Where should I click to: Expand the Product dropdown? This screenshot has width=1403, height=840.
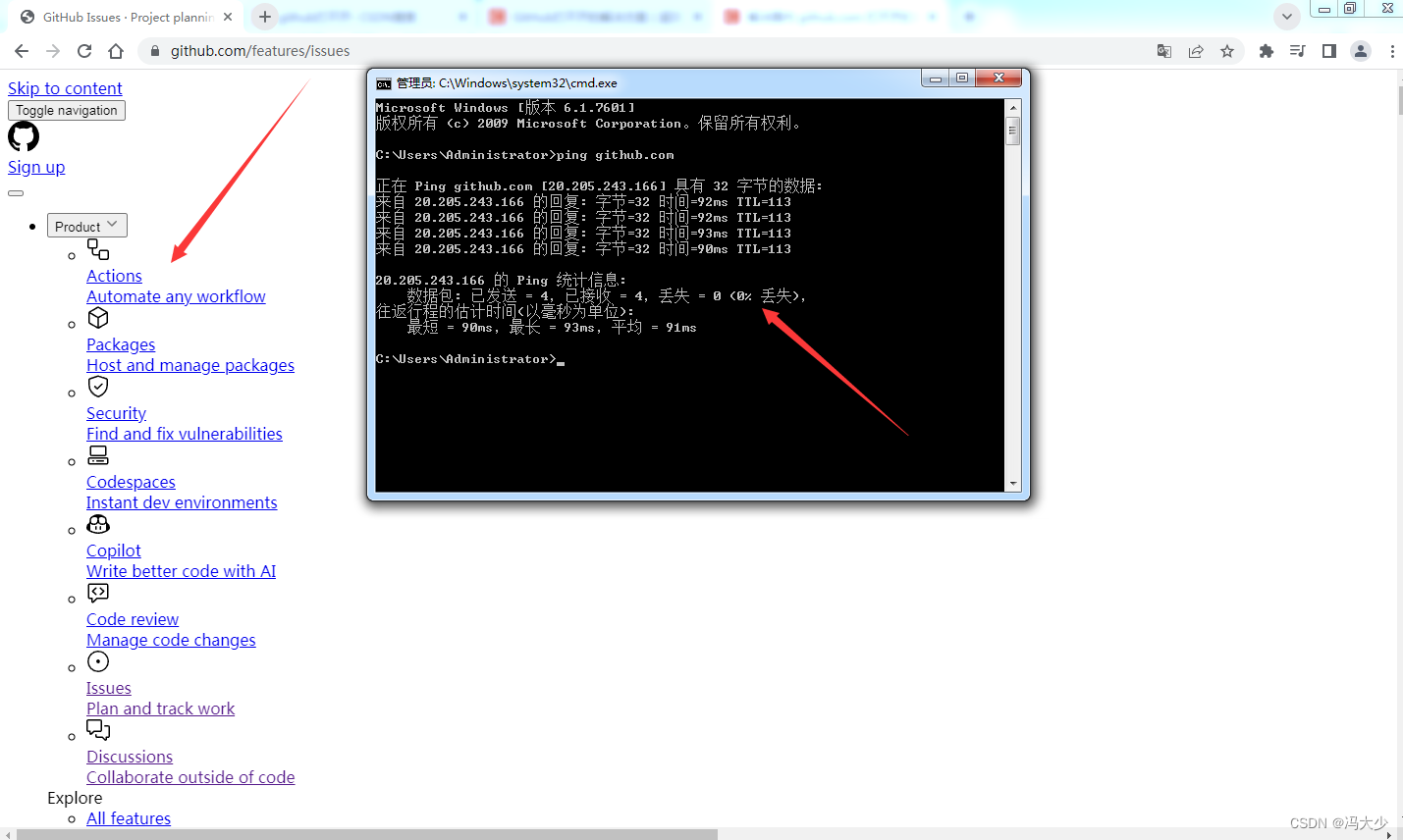87,226
